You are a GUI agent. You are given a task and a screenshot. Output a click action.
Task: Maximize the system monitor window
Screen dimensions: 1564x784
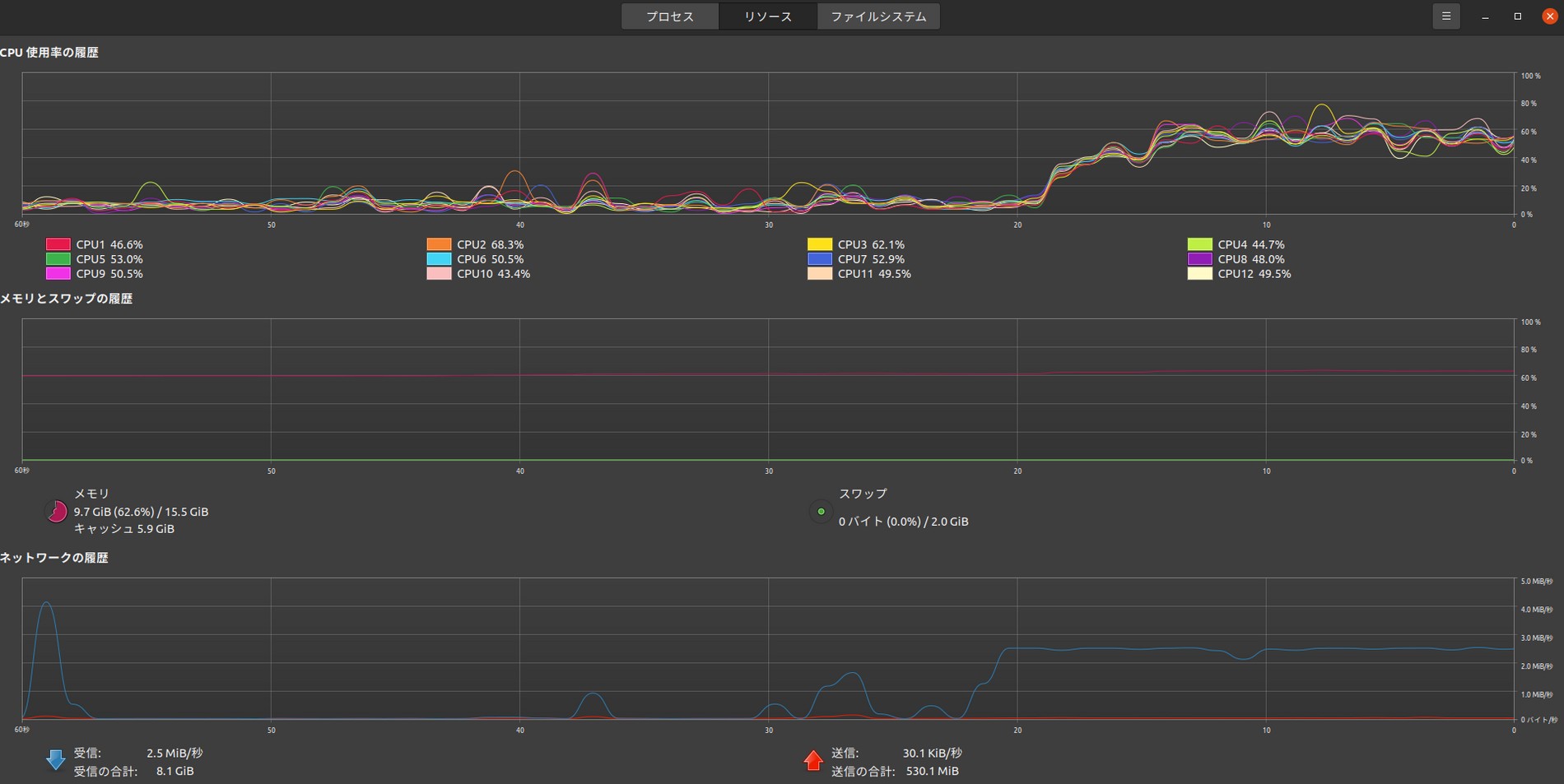click(1517, 16)
